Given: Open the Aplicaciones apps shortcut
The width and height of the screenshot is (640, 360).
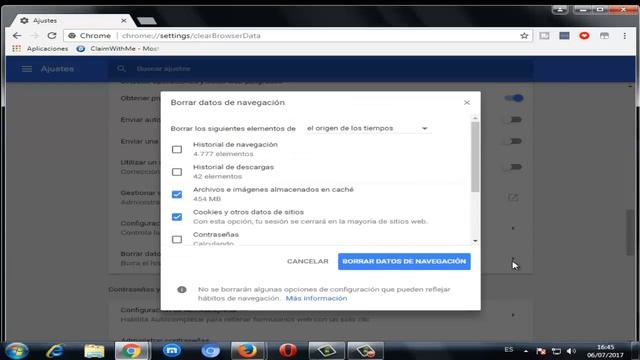Looking at the screenshot, I should coord(40,49).
